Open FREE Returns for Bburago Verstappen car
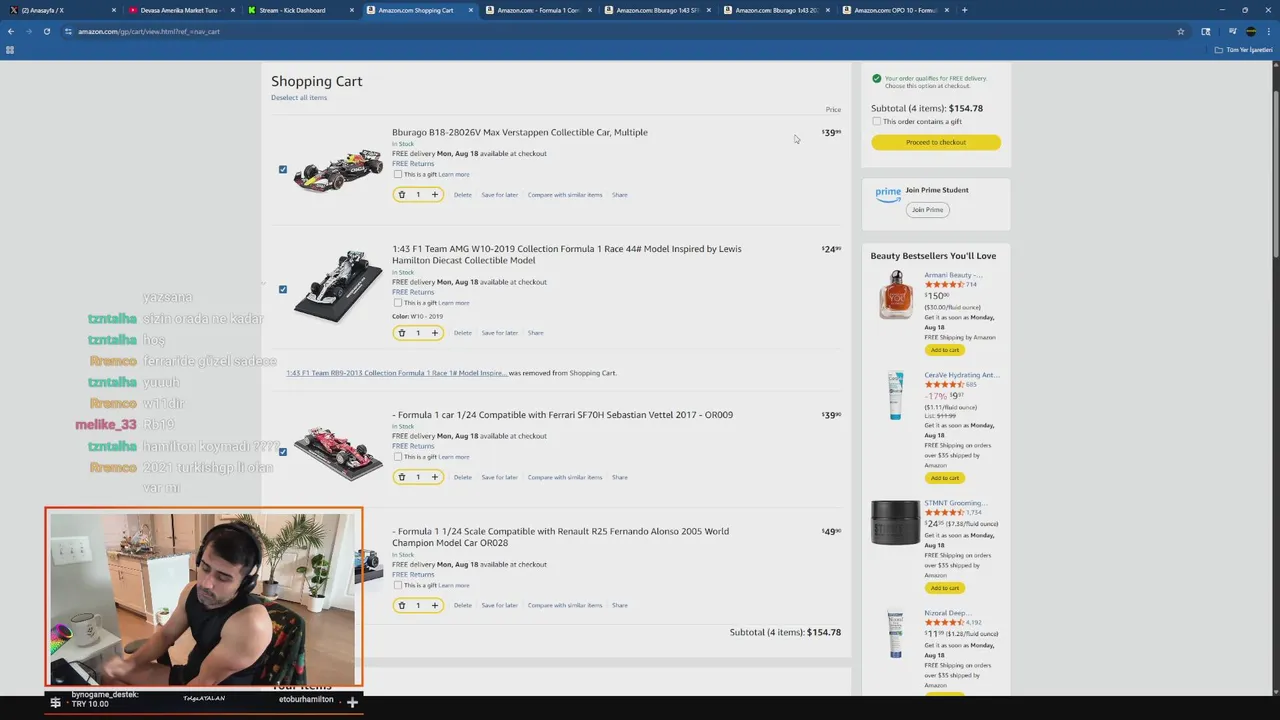 click(413, 163)
